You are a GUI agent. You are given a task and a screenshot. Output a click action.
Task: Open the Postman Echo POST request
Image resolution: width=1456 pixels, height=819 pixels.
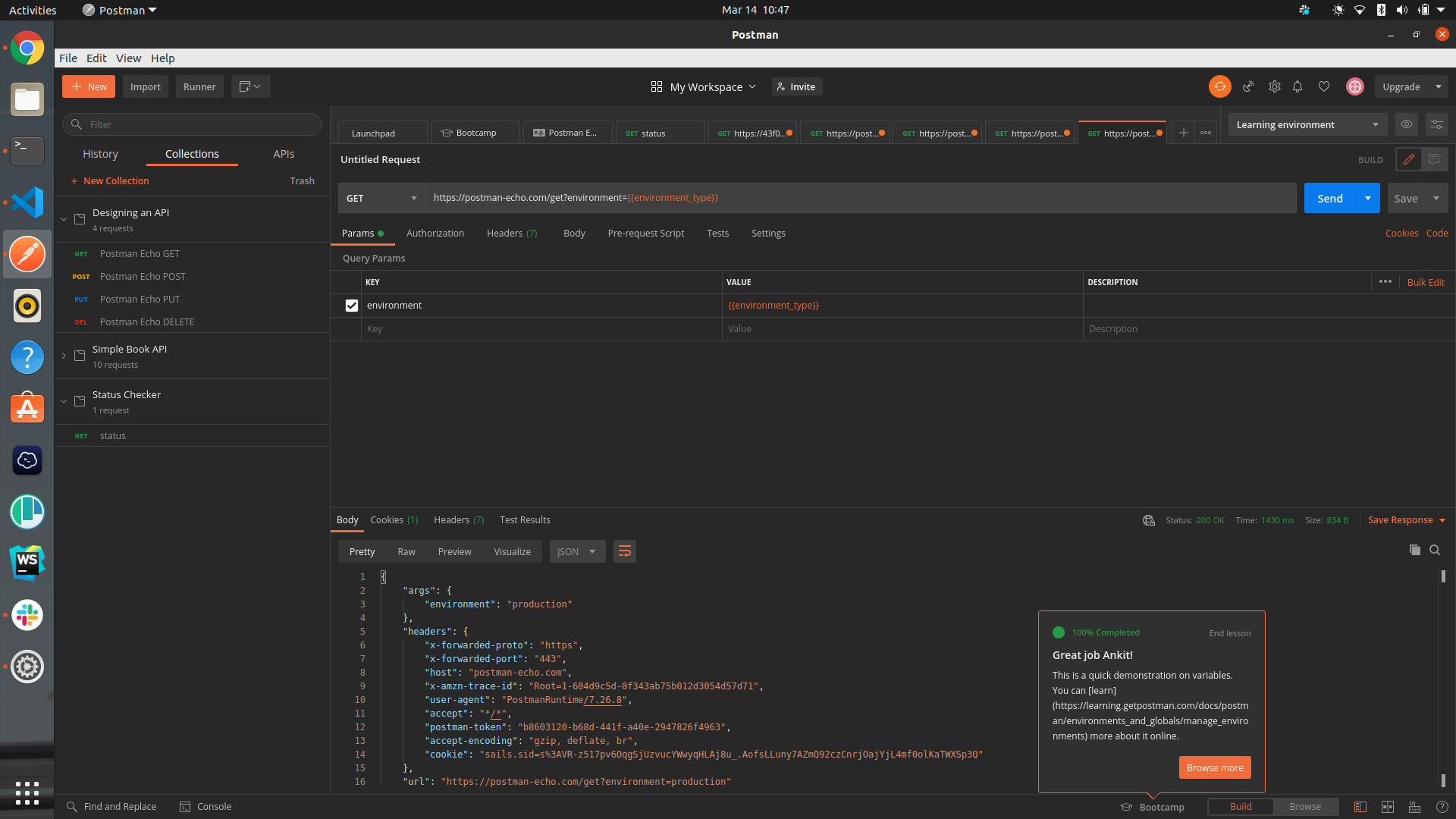click(193, 276)
